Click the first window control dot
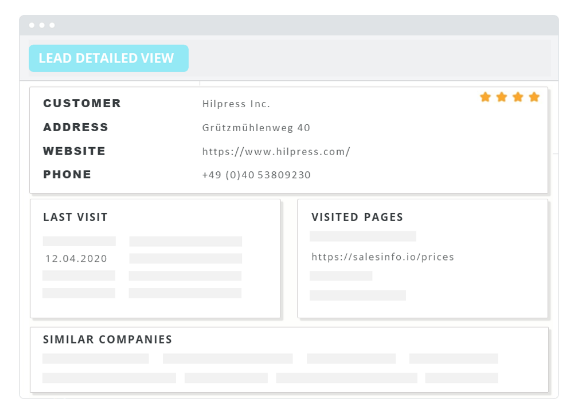The height and width of the screenshot is (404, 568). [x=32, y=25]
